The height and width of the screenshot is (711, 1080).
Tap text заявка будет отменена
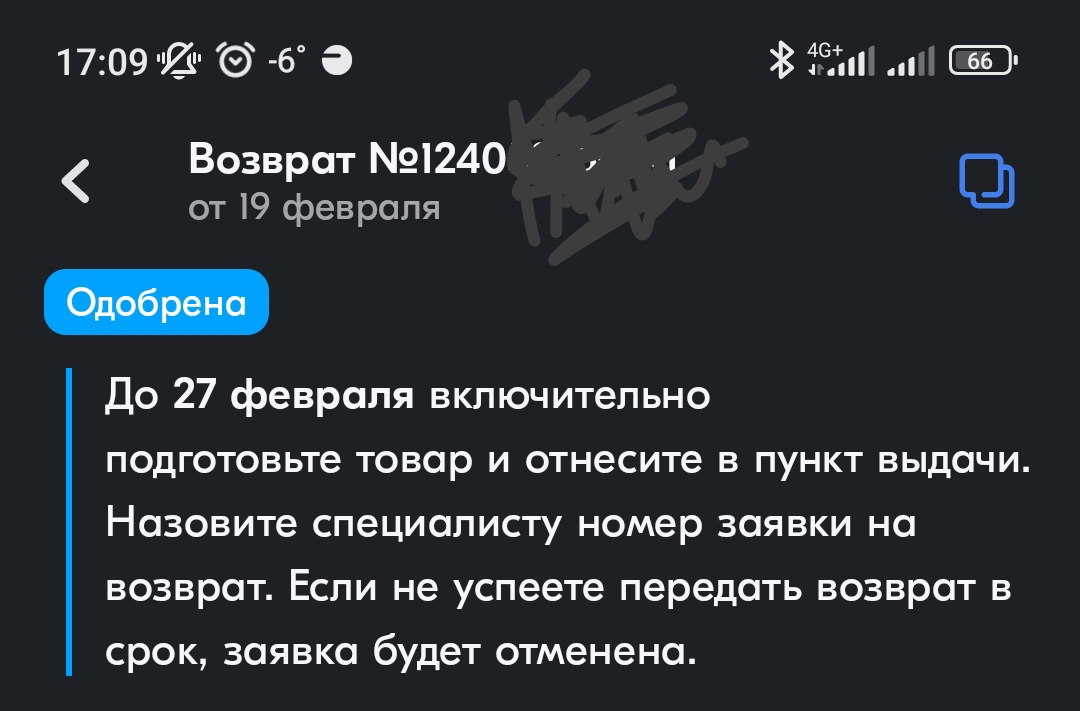[x=459, y=652]
